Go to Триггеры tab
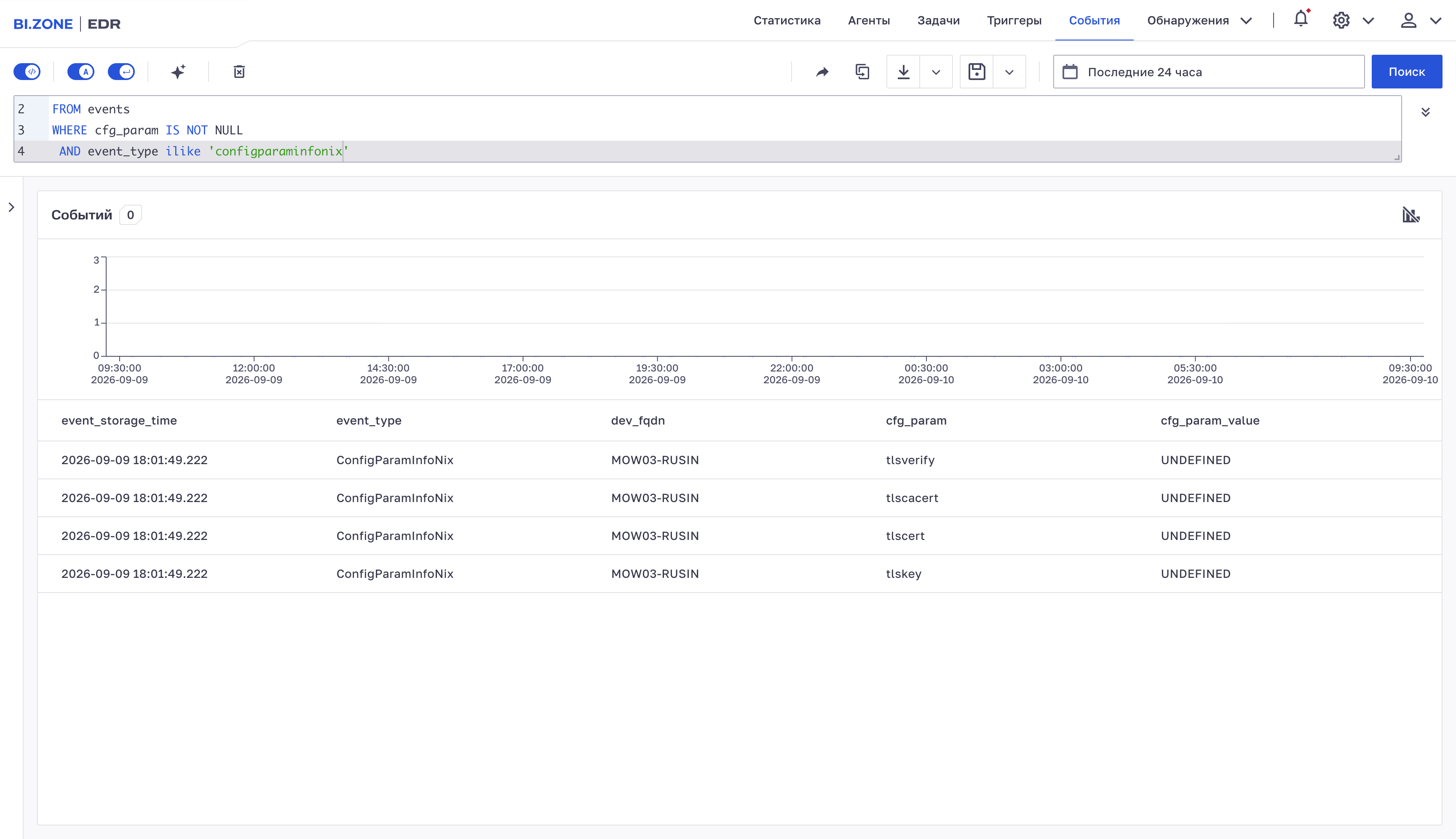Screen dimensions: 1456x839 tap(1014, 20)
